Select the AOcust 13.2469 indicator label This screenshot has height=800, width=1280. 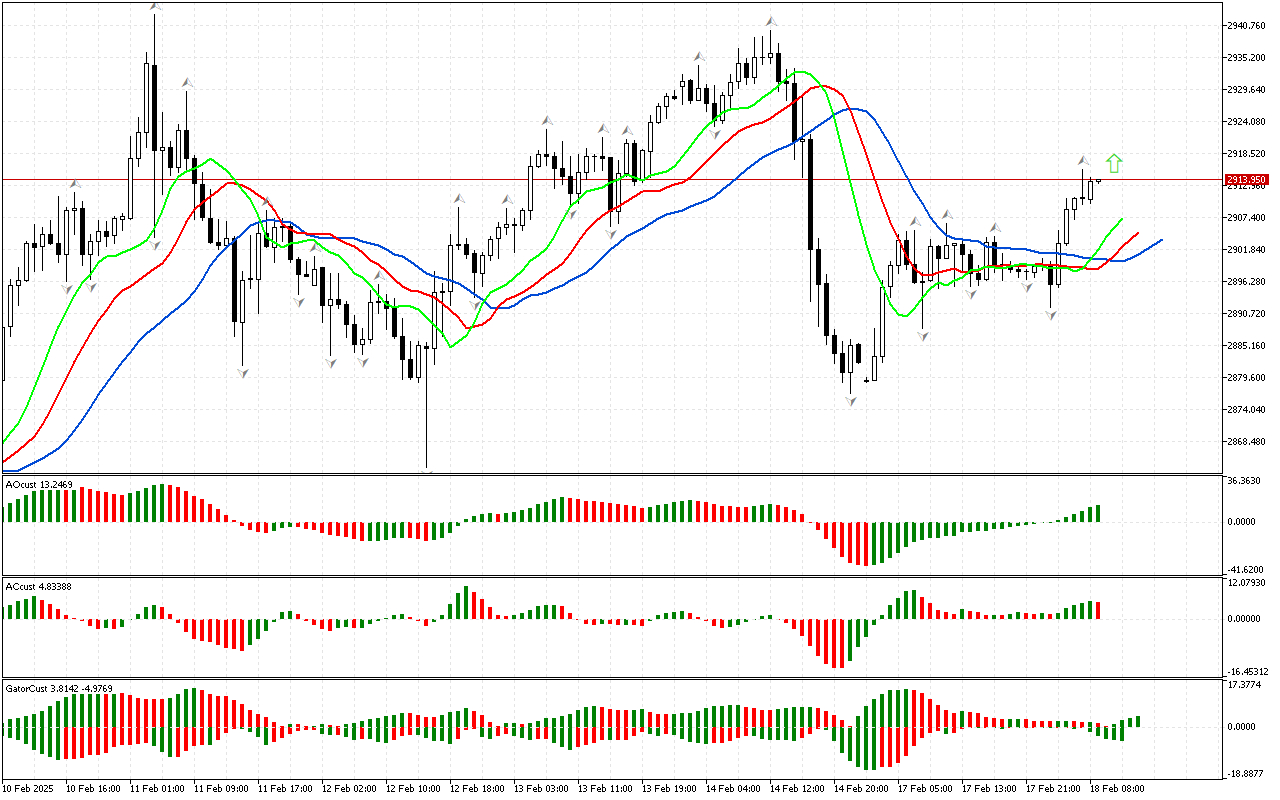(x=39, y=484)
